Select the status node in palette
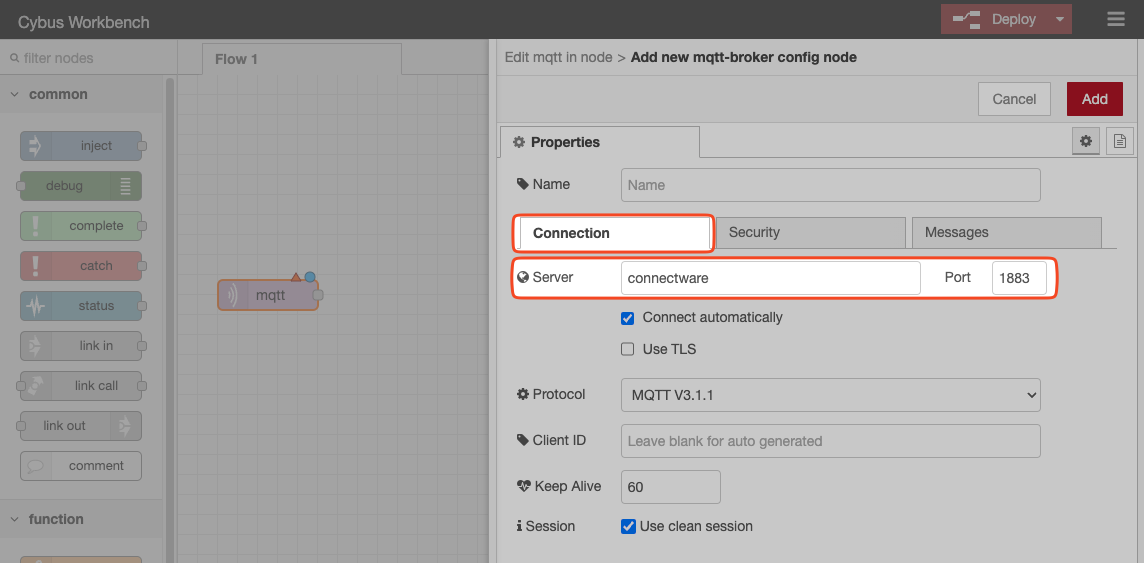This screenshot has width=1144, height=563. coord(81,306)
